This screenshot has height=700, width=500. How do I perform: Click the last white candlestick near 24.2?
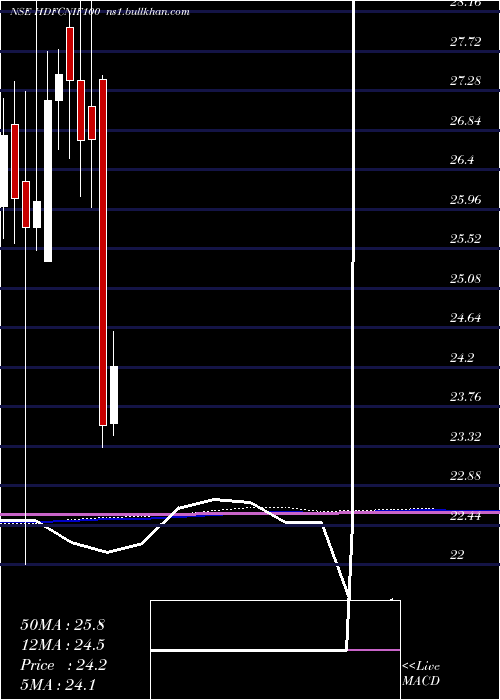point(114,395)
